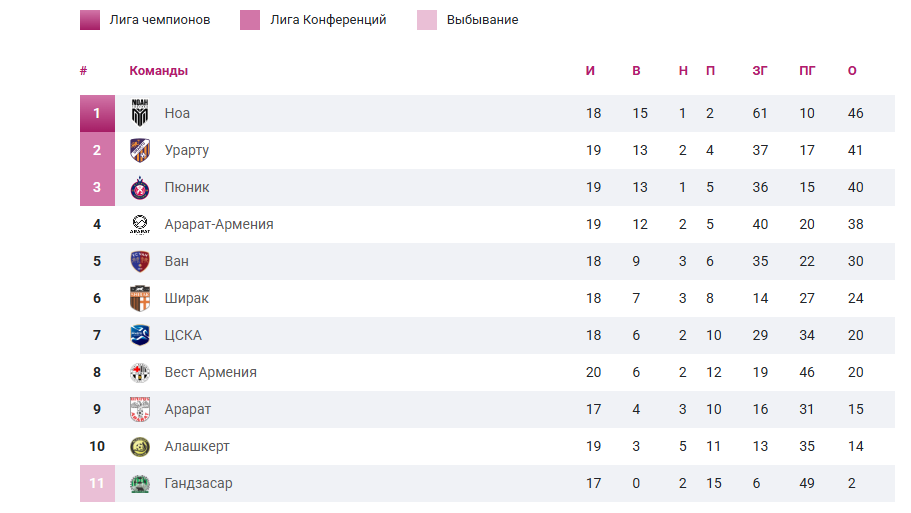911x513 pixels.
Task: Click the Noah club logo
Action: 140,113
